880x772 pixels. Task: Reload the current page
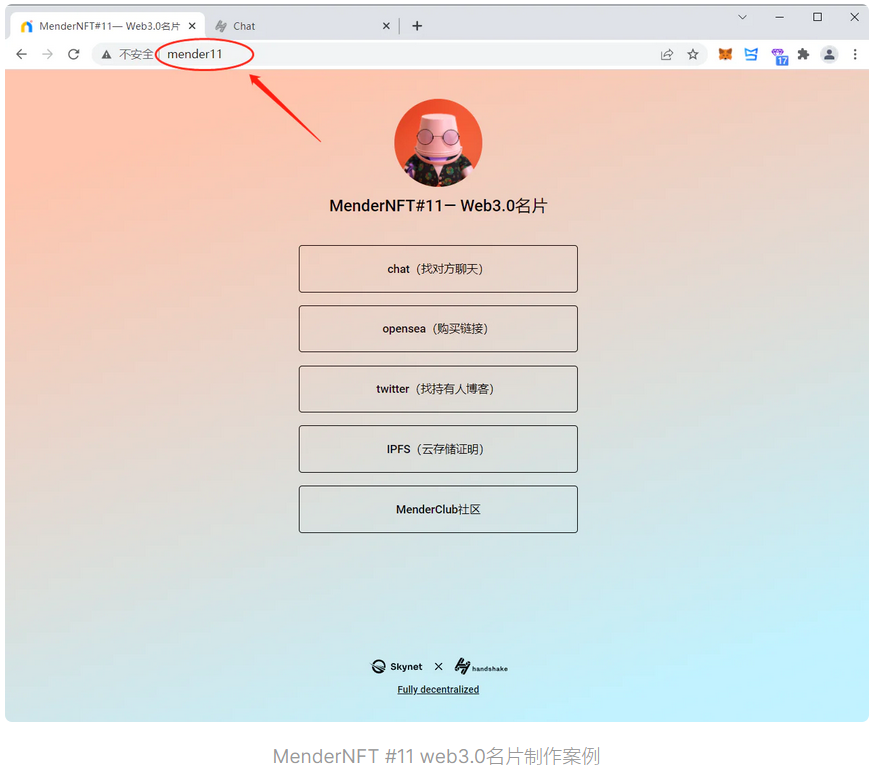tap(74, 54)
